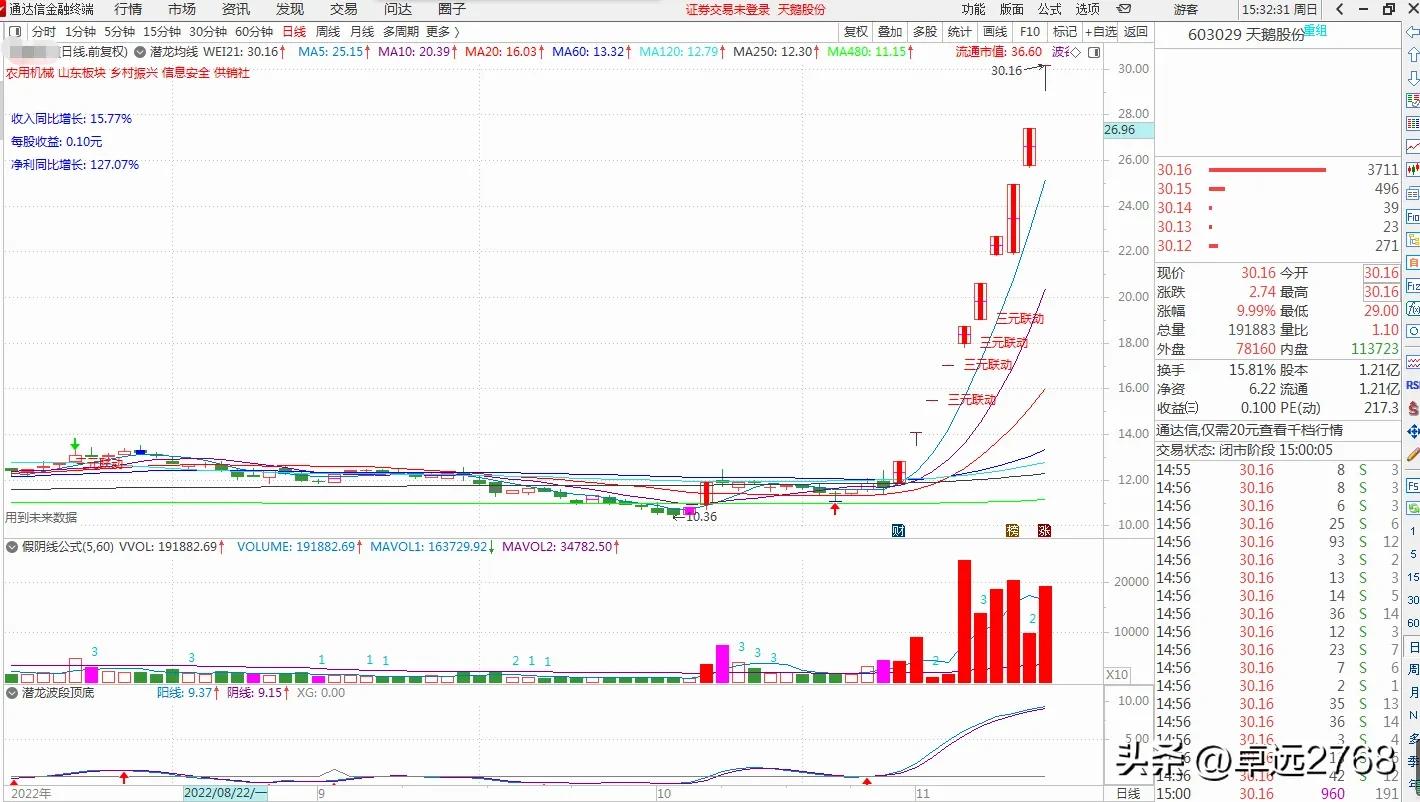The height and width of the screenshot is (802, 1420).
Task: Open the 多周期 multi-period view
Action: coord(401,32)
